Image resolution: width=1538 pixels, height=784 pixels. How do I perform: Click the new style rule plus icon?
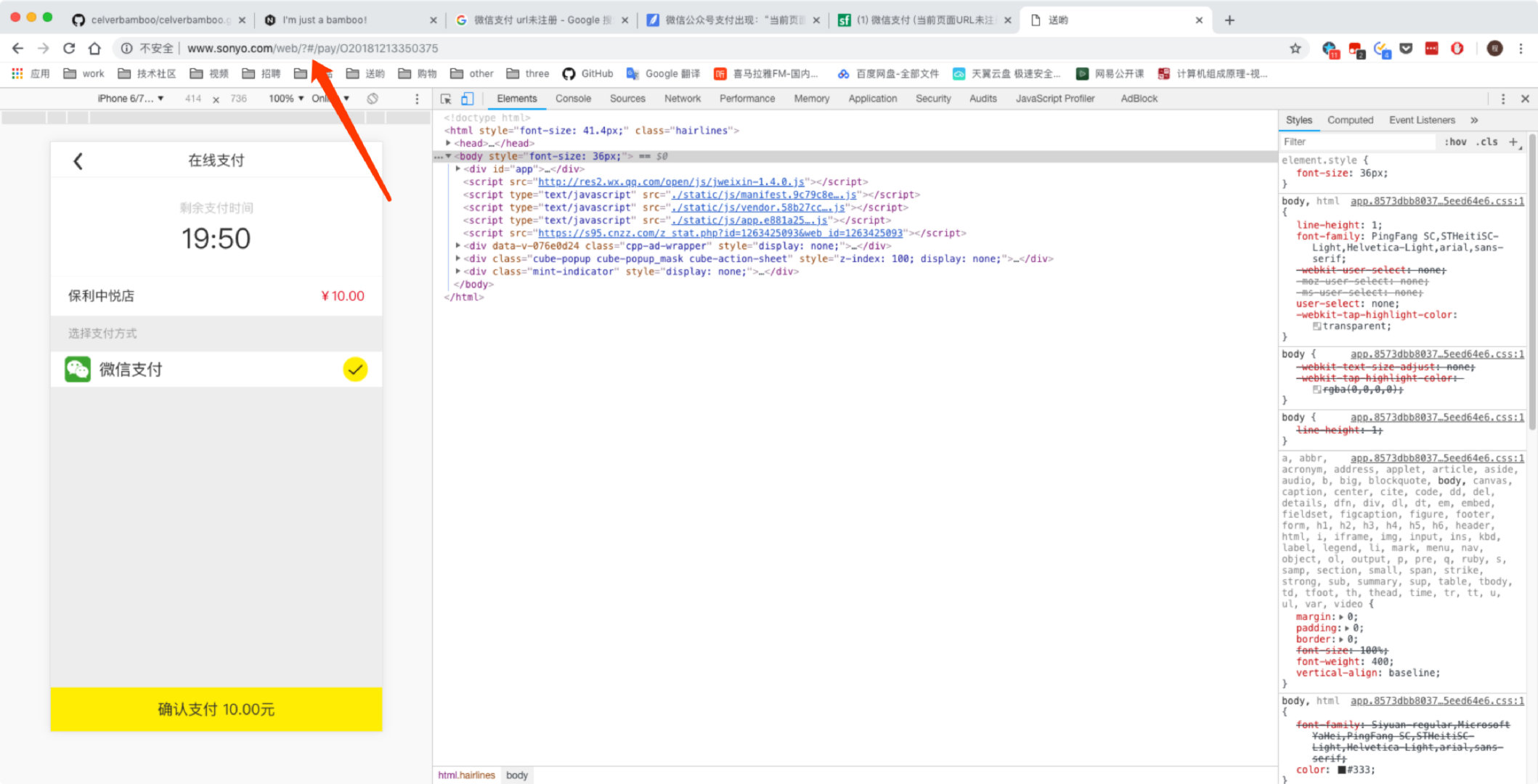tap(1513, 142)
